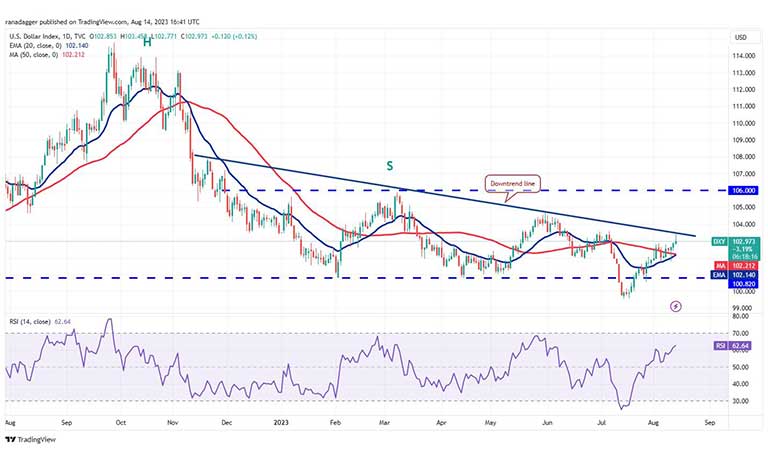Open the TradingView logo link
768x463 pixels.
tap(30, 439)
